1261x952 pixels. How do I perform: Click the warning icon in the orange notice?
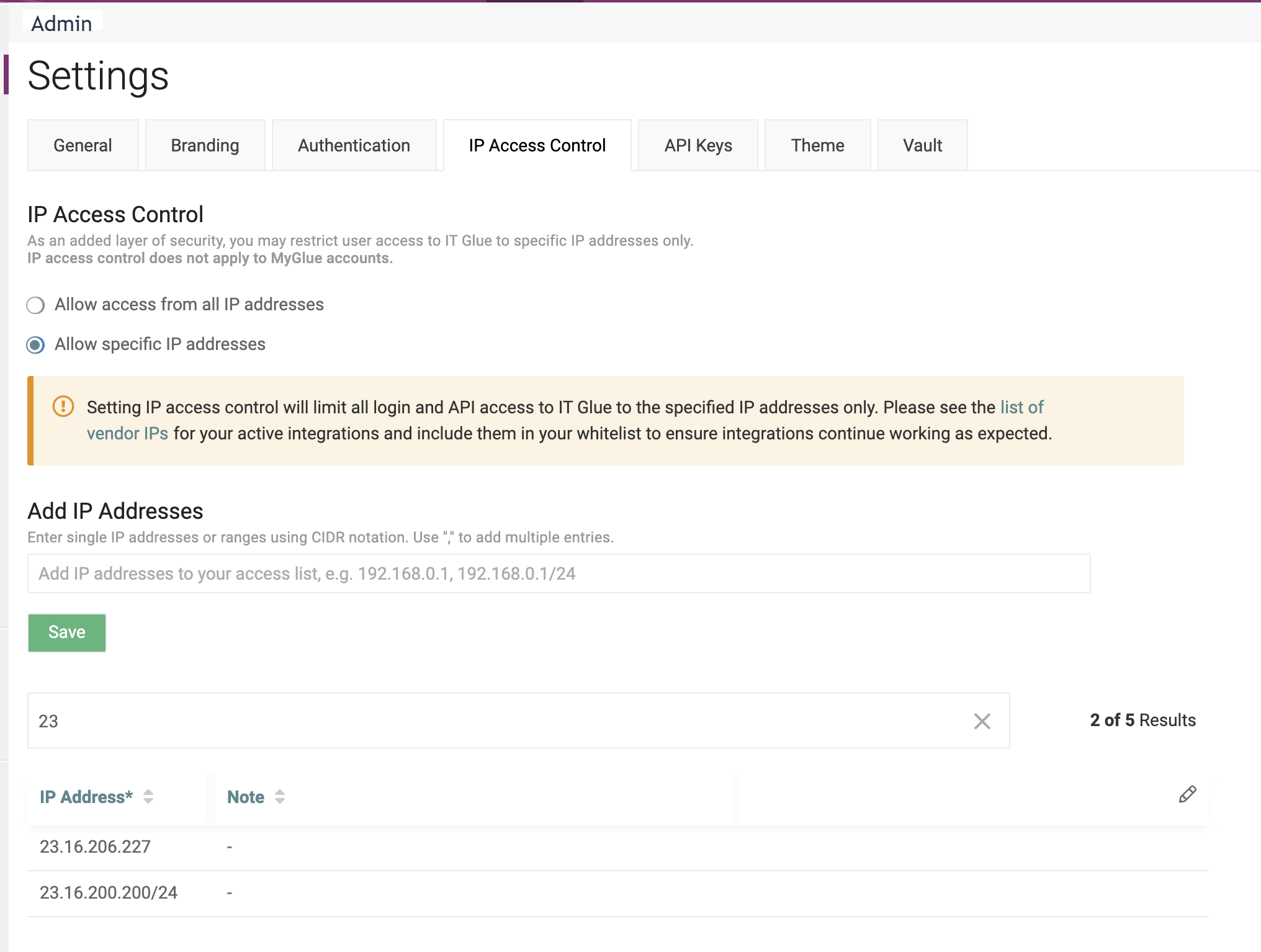pyautogui.click(x=63, y=406)
